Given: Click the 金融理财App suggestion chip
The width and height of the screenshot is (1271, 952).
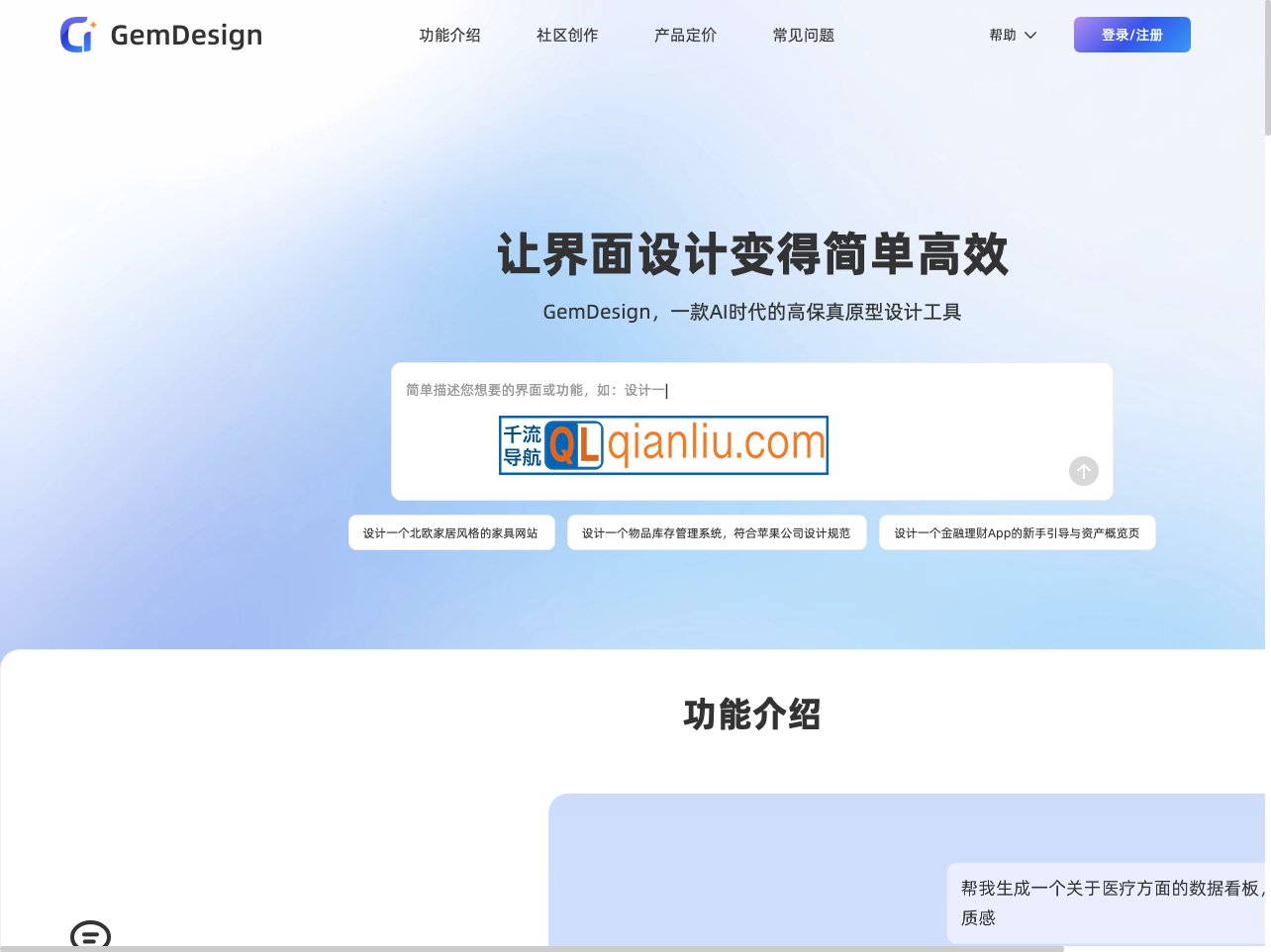Looking at the screenshot, I should tap(1018, 532).
